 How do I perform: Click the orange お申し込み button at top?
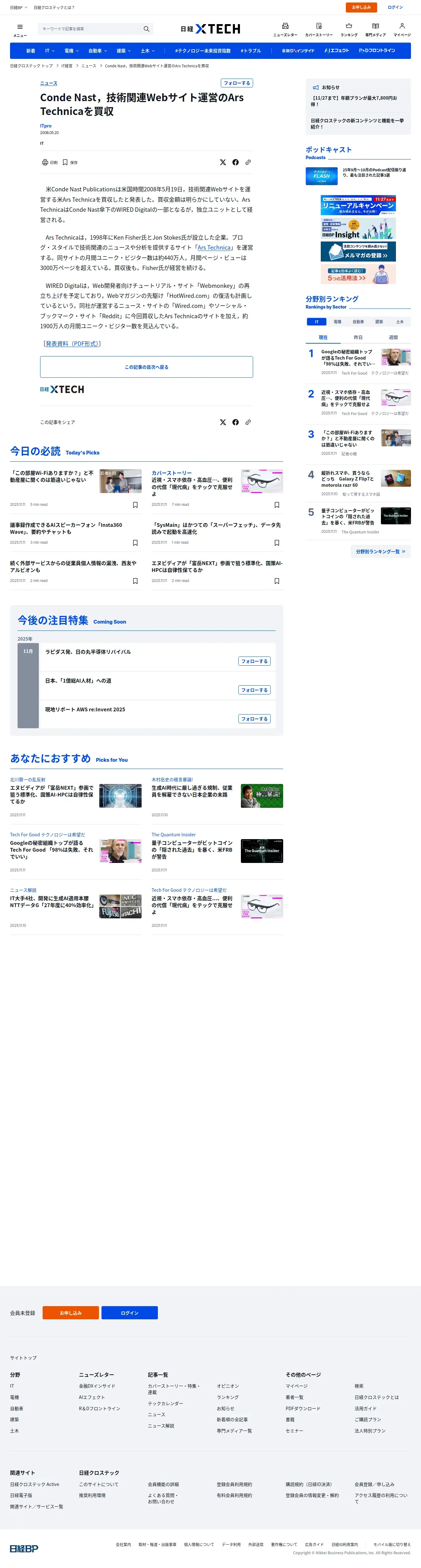[361, 7]
